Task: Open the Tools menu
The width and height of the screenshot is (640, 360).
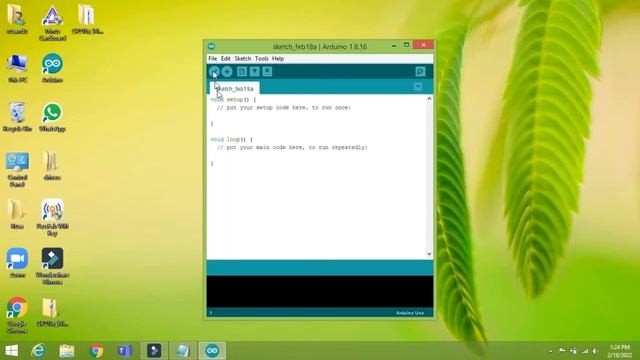Action: point(262,59)
